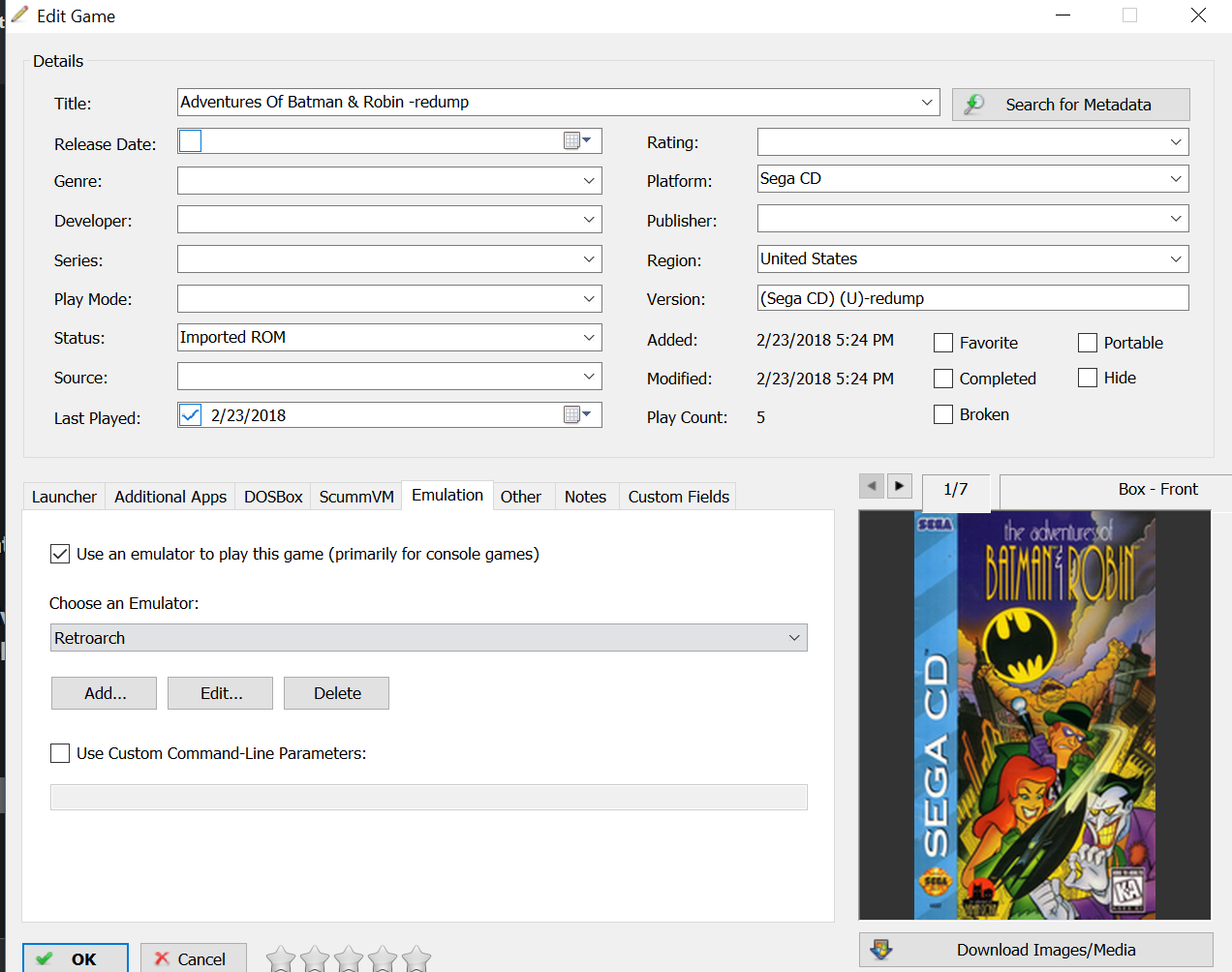Click the magnifier icon in Search for Metadata
This screenshot has height=972, width=1232.
pos(974,104)
